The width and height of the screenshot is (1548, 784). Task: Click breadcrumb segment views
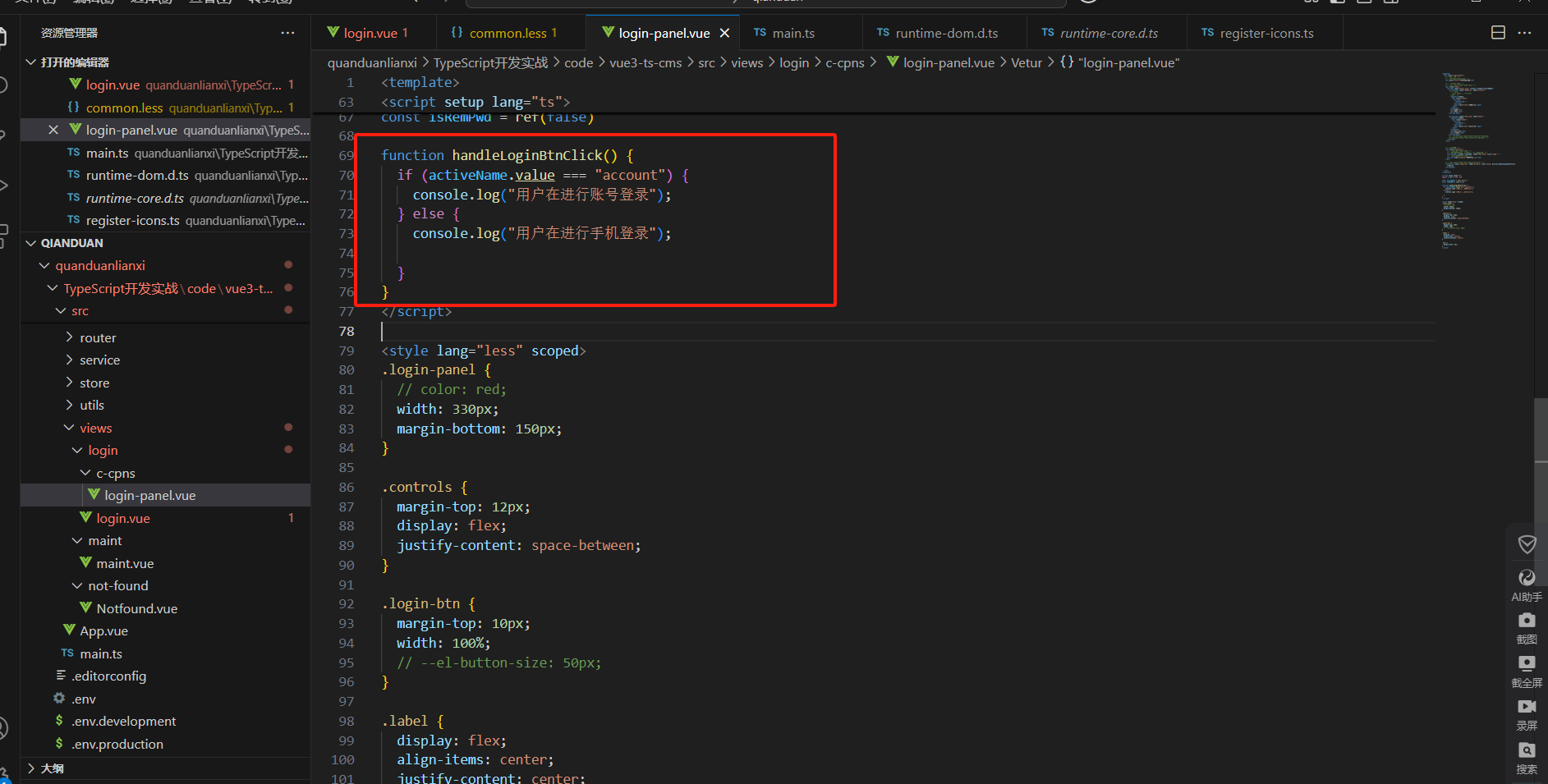pyautogui.click(x=747, y=62)
